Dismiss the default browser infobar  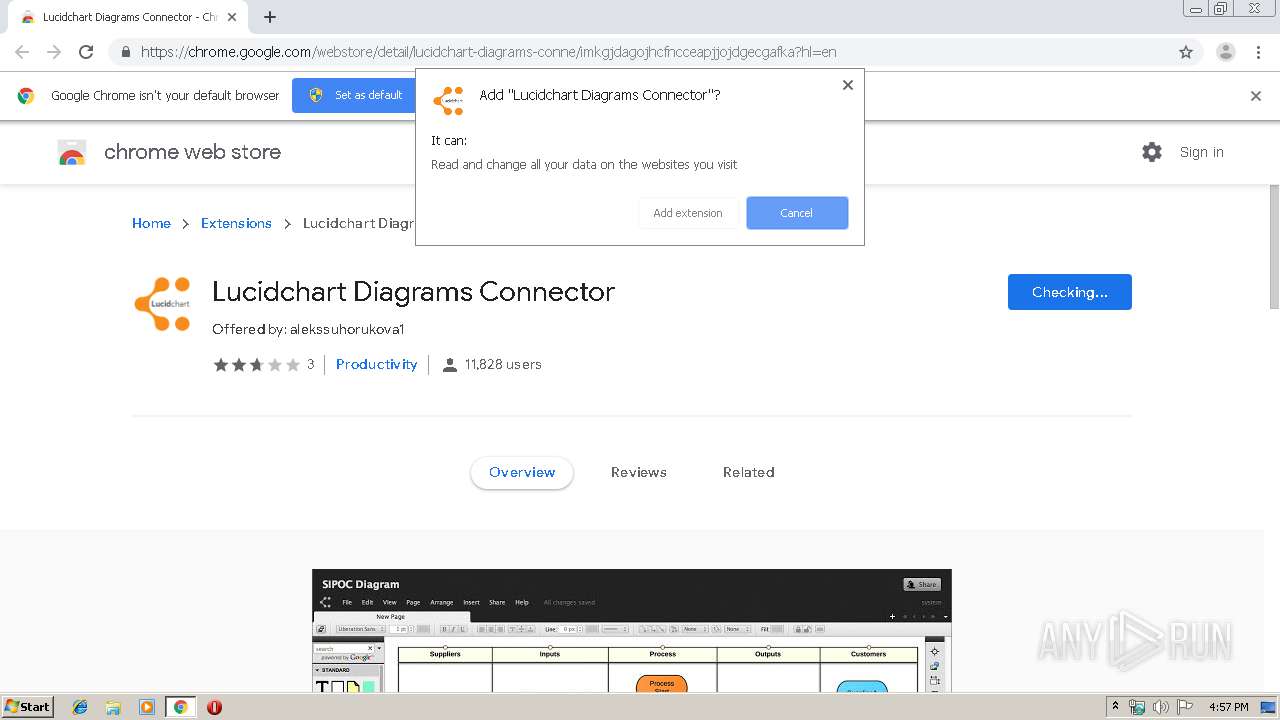1255,96
